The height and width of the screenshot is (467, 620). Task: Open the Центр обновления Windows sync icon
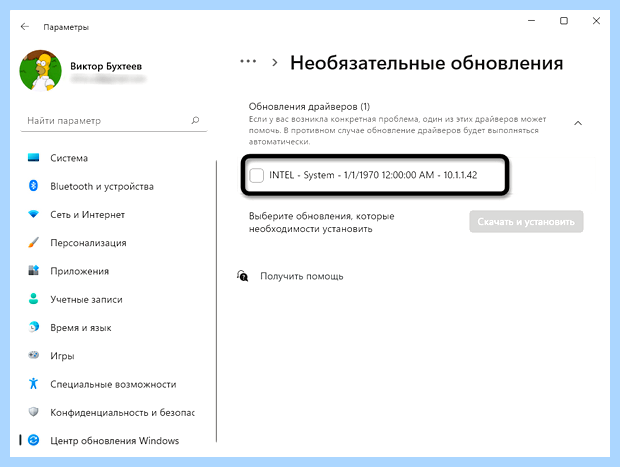coord(34,440)
